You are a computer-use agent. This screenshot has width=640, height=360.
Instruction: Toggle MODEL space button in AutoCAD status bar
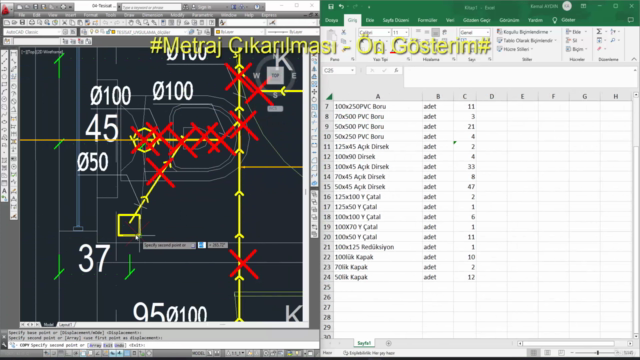tap(198, 353)
